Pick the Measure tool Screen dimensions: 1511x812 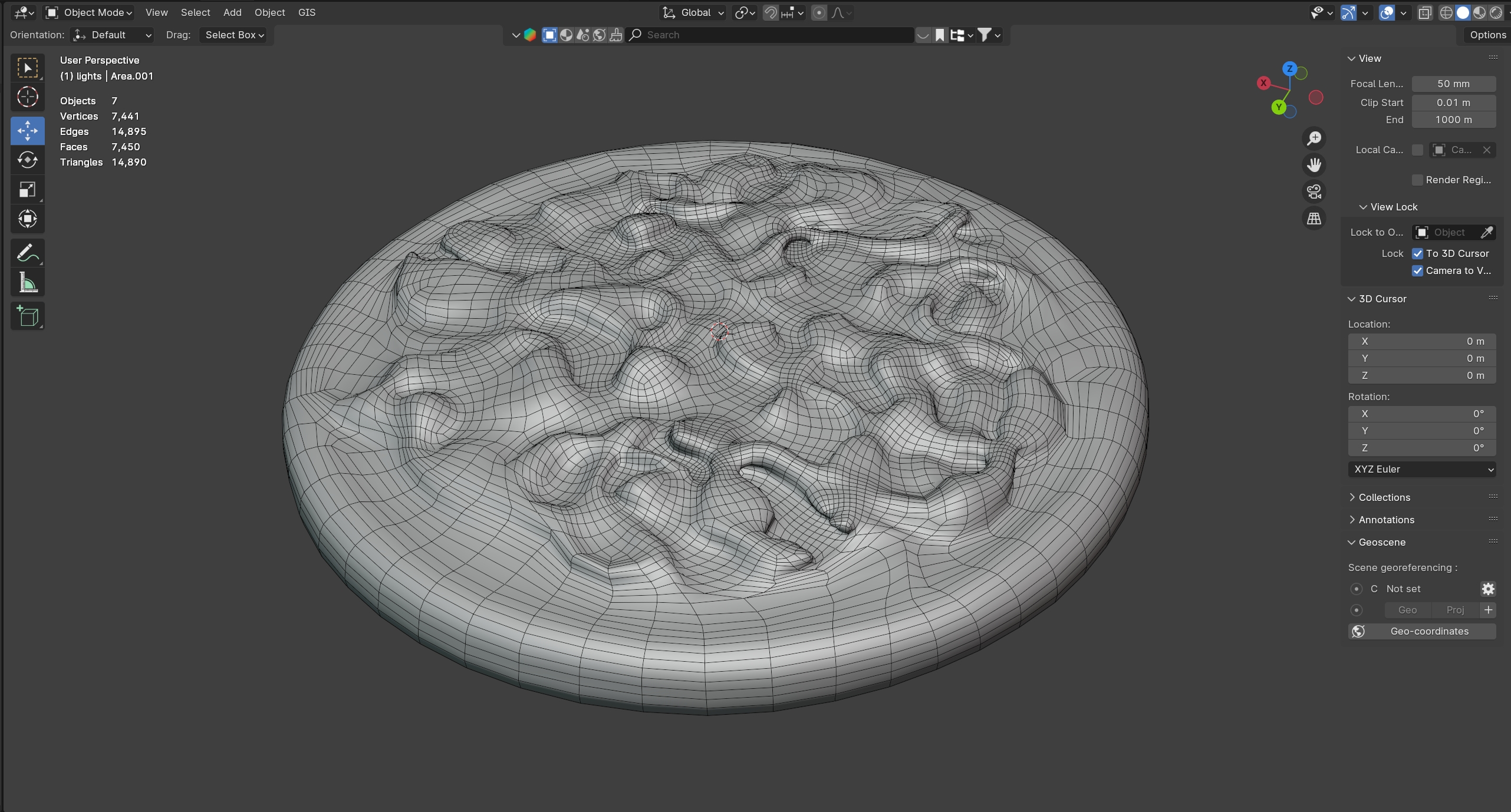coord(27,283)
